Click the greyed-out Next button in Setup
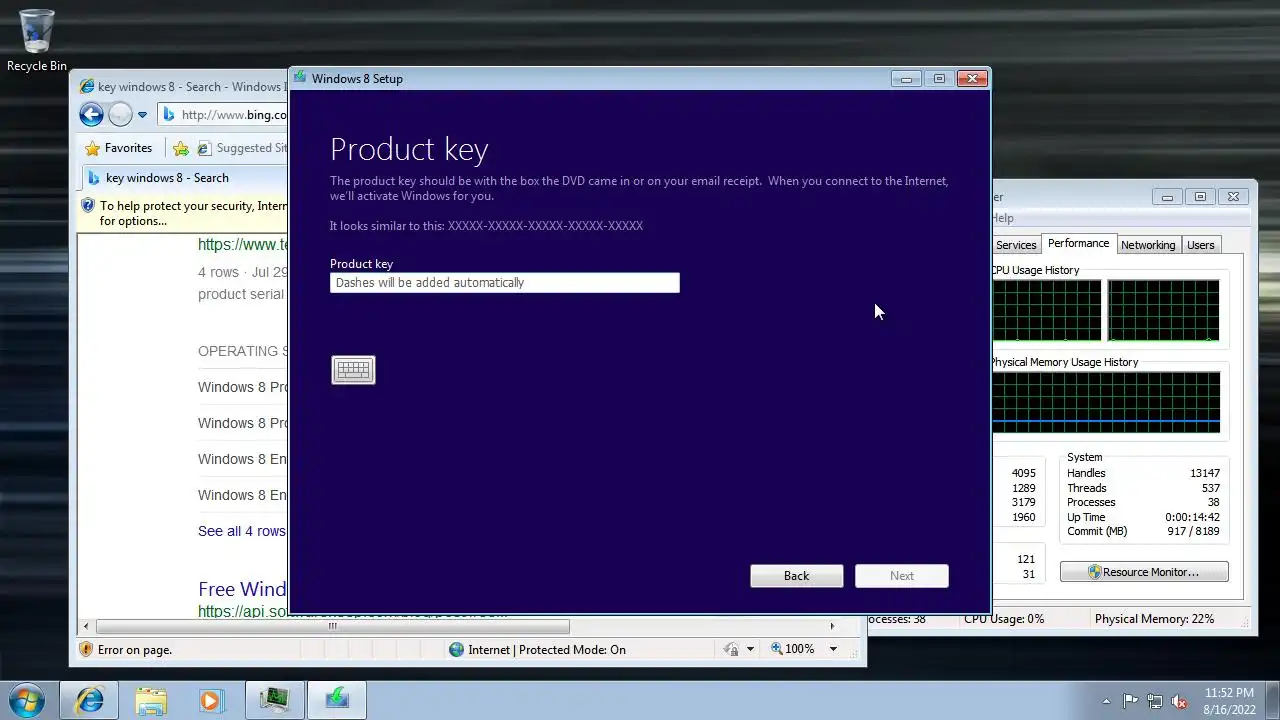This screenshot has width=1280, height=720. pyautogui.click(x=902, y=576)
